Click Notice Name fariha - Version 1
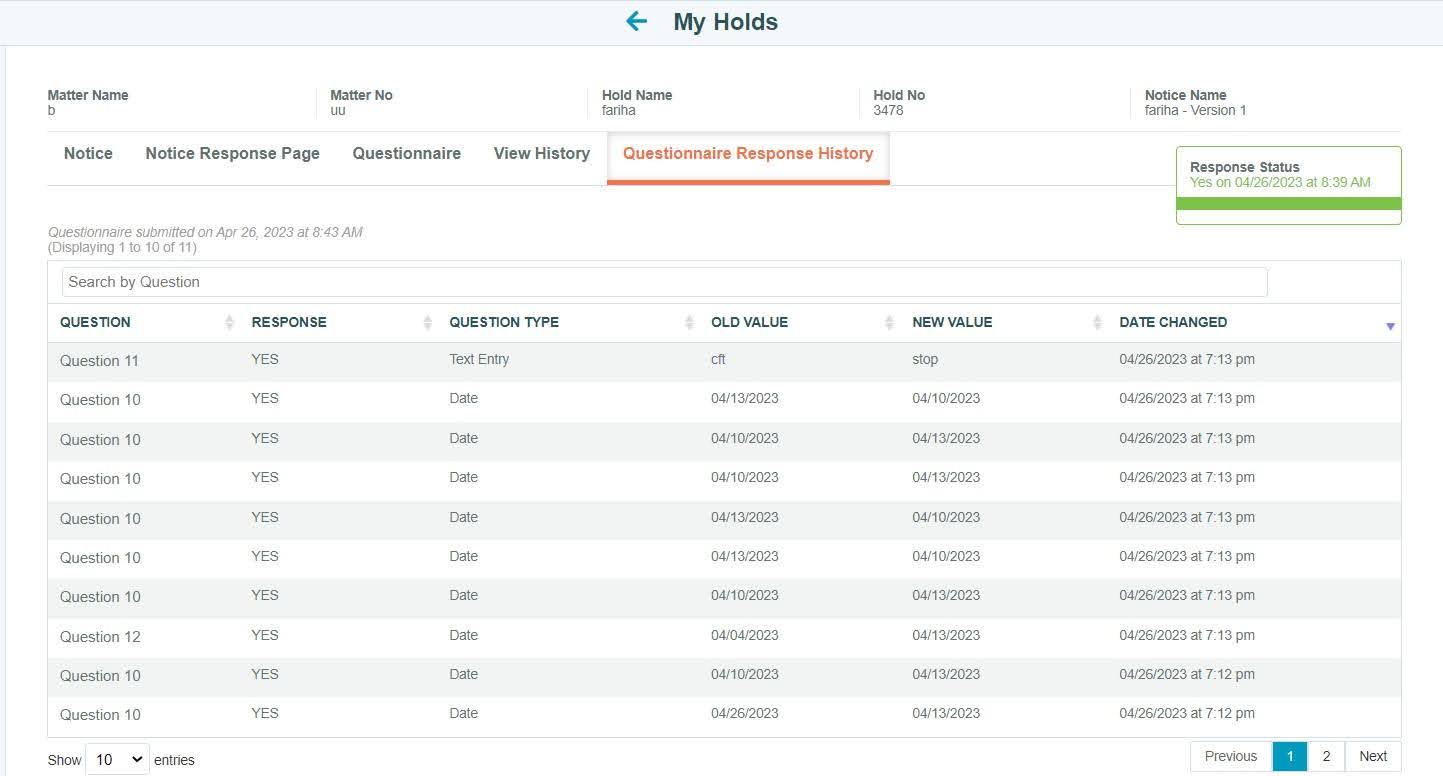The width and height of the screenshot is (1443, 776). pos(1195,110)
